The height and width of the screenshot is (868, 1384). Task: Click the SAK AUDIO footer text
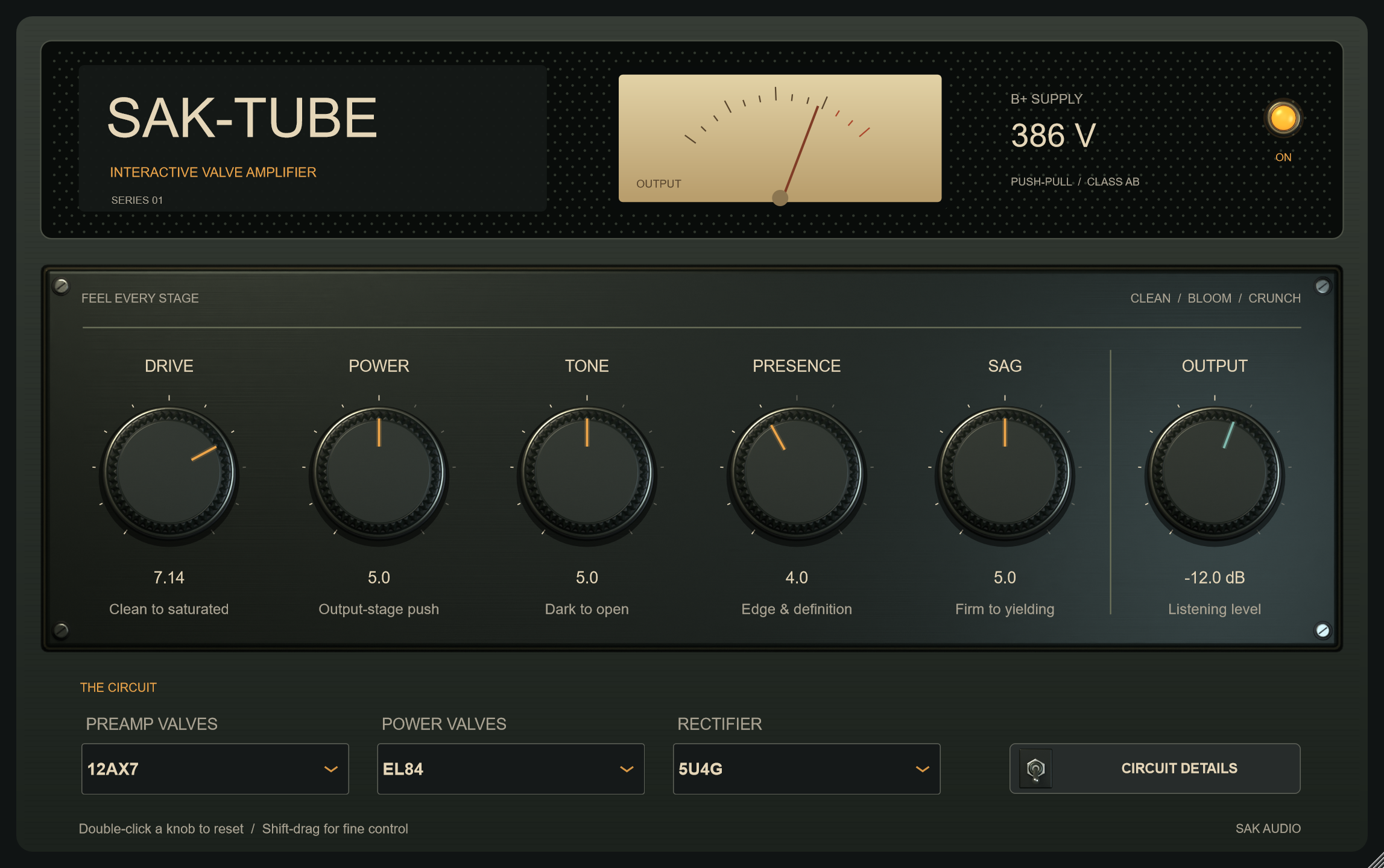[1268, 828]
